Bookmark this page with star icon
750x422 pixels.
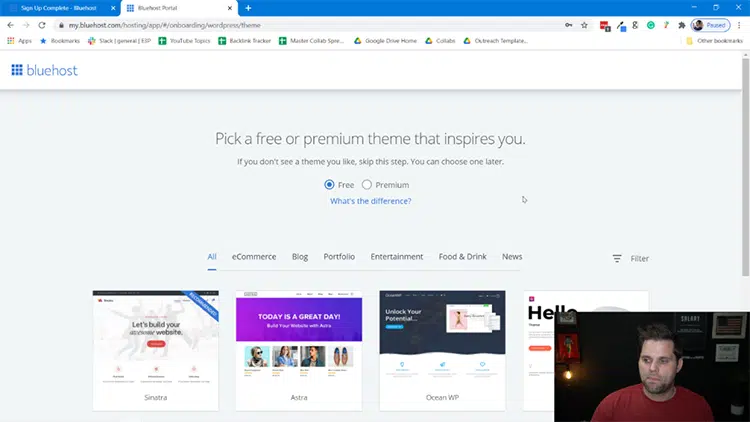(x=584, y=25)
